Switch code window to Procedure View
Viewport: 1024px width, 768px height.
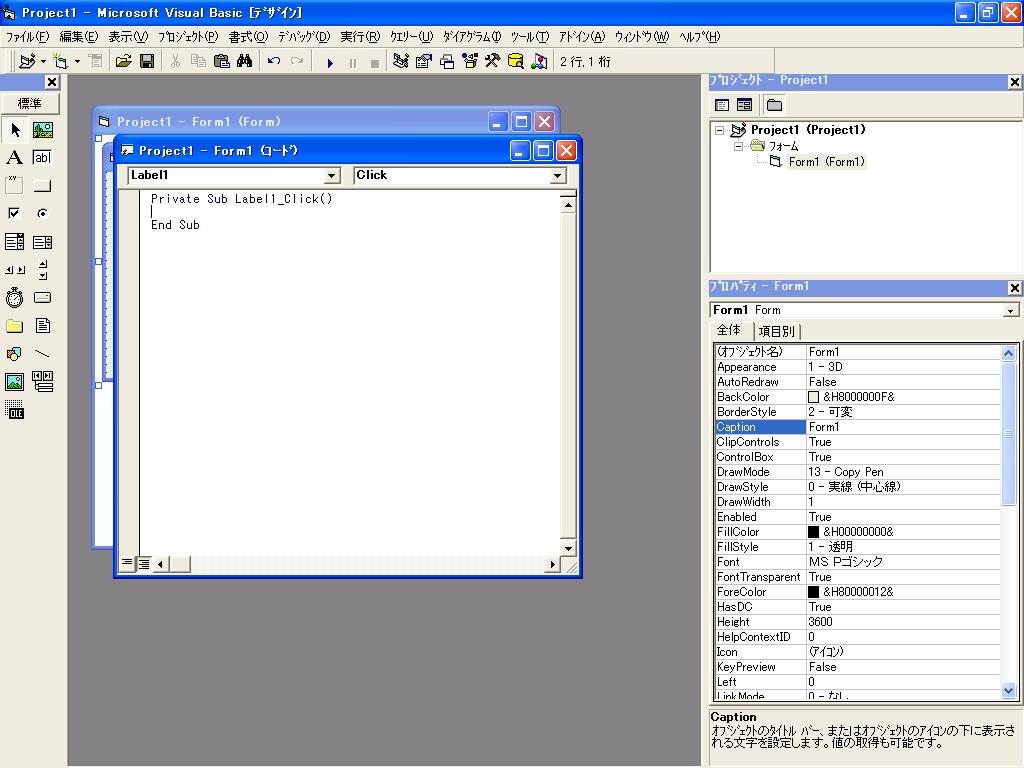click(127, 562)
